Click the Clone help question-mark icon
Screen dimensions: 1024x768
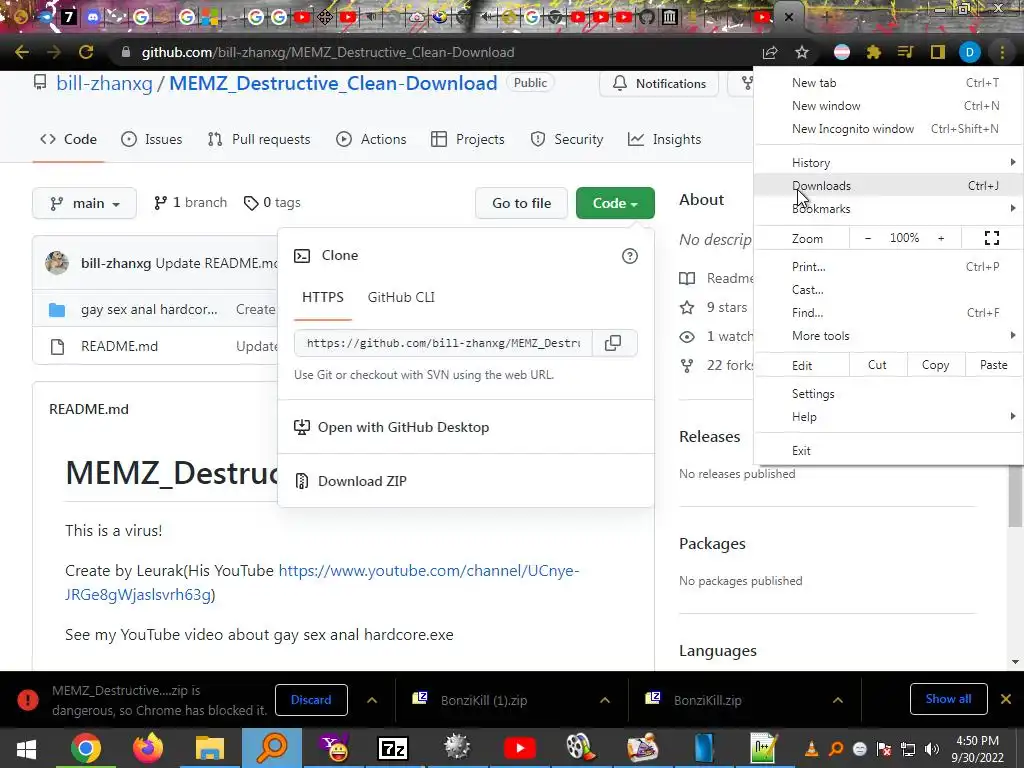pos(630,256)
